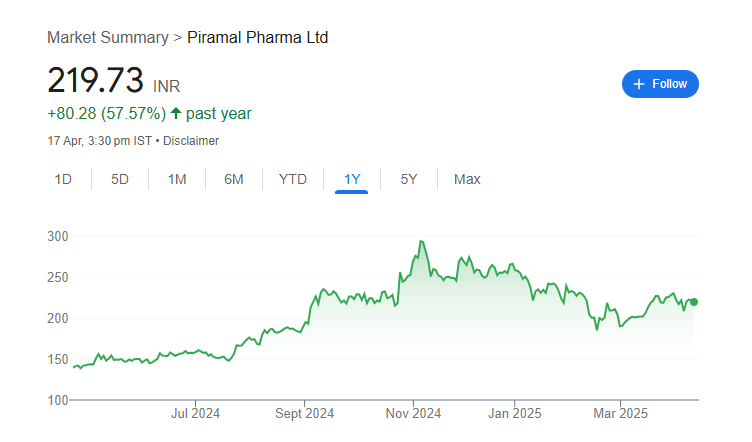Click the green end-point dot on the chart

[694, 301]
